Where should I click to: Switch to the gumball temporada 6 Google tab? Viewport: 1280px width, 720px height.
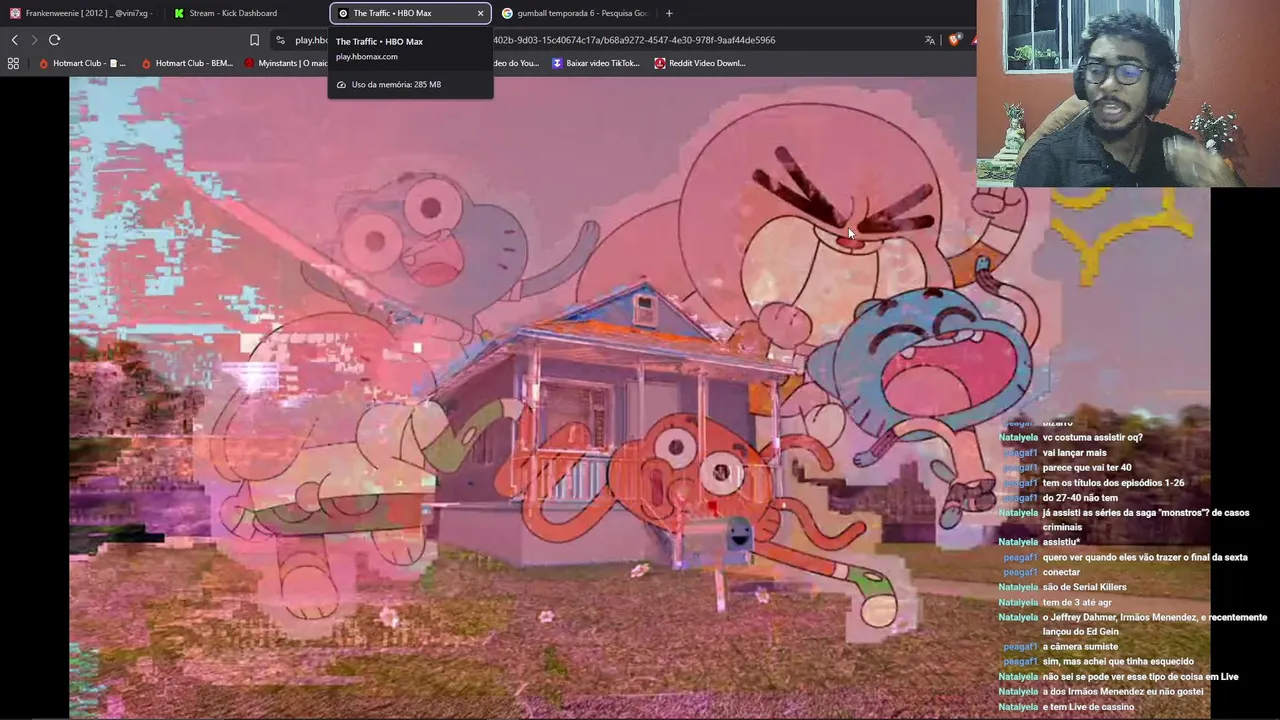[x=574, y=13]
